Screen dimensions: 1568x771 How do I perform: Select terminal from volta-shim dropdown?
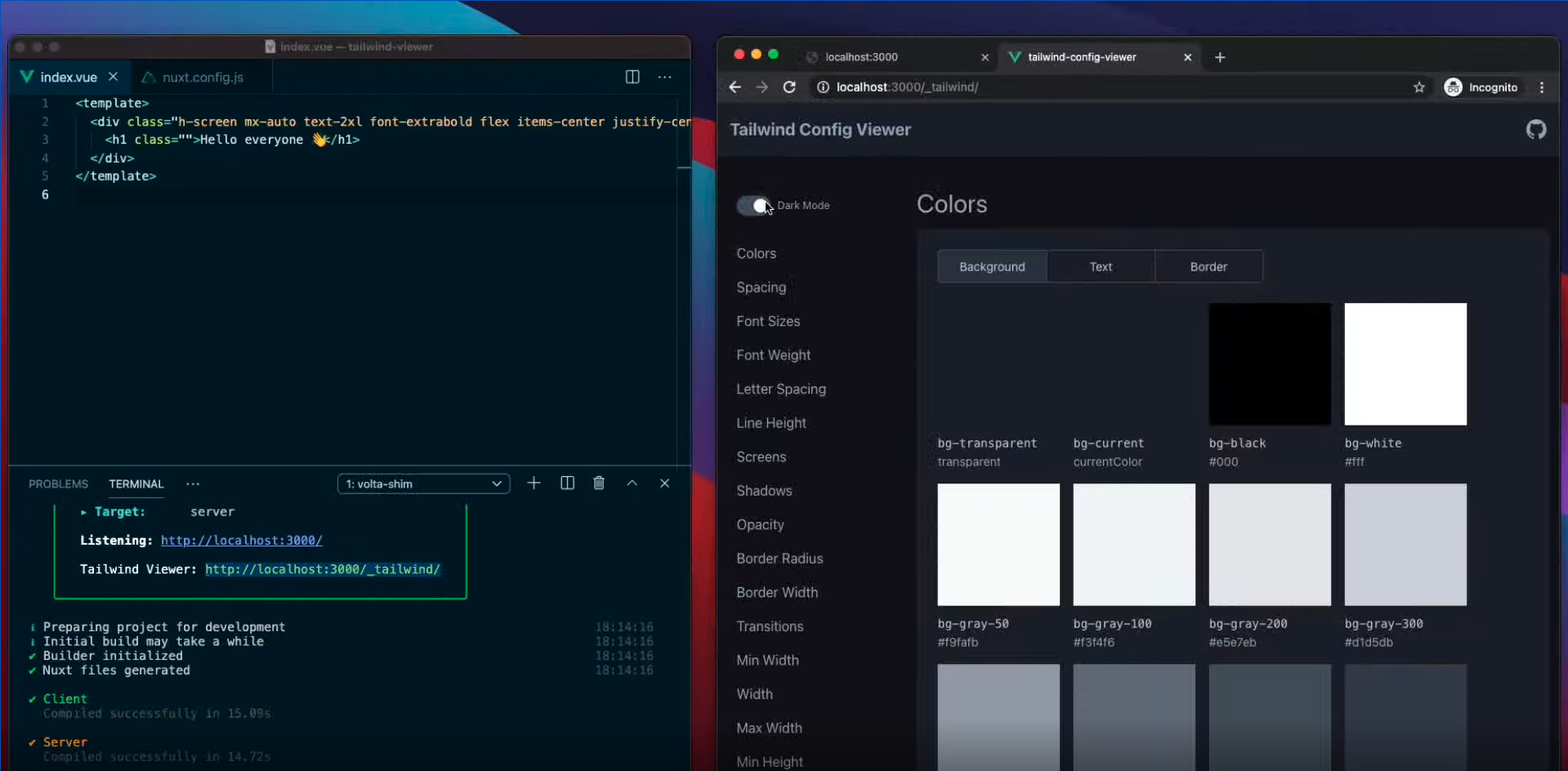pyautogui.click(x=424, y=484)
